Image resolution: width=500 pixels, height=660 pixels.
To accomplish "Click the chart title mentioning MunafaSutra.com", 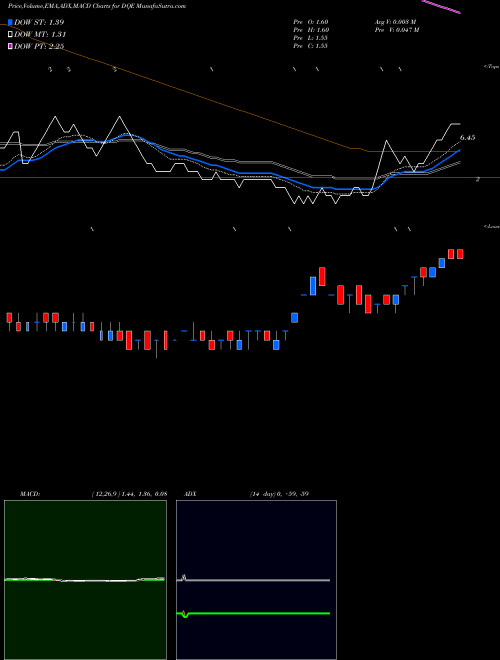I will coord(97,6).
